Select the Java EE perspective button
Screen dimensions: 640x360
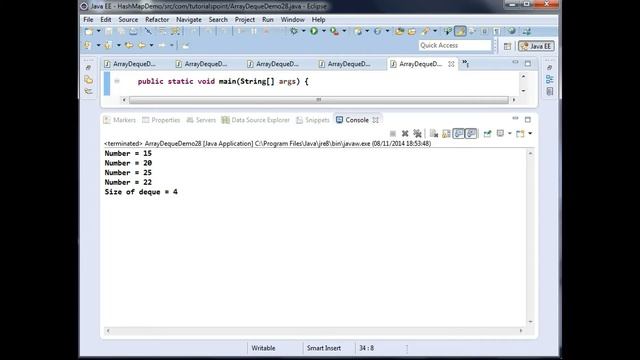536,46
